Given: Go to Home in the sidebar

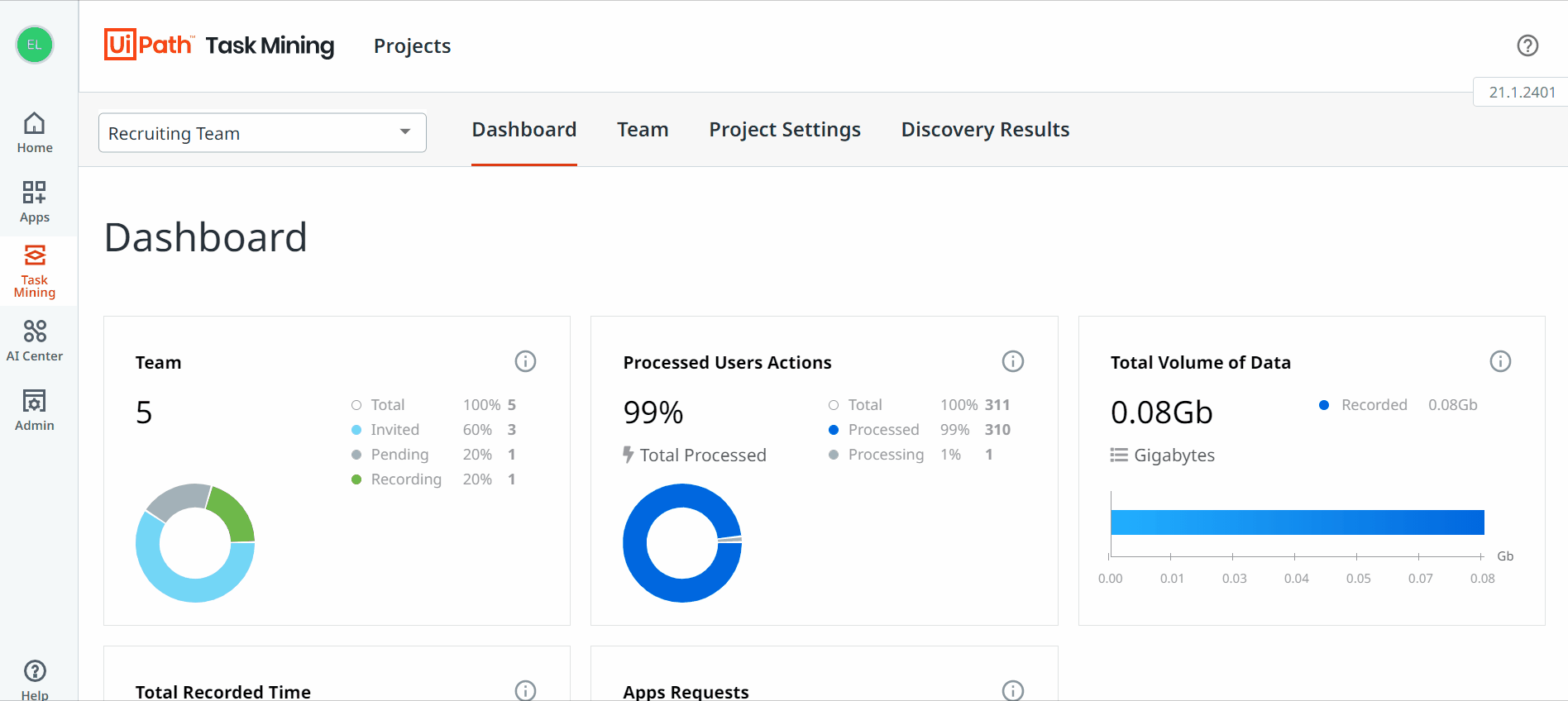Looking at the screenshot, I should coord(35,132).
